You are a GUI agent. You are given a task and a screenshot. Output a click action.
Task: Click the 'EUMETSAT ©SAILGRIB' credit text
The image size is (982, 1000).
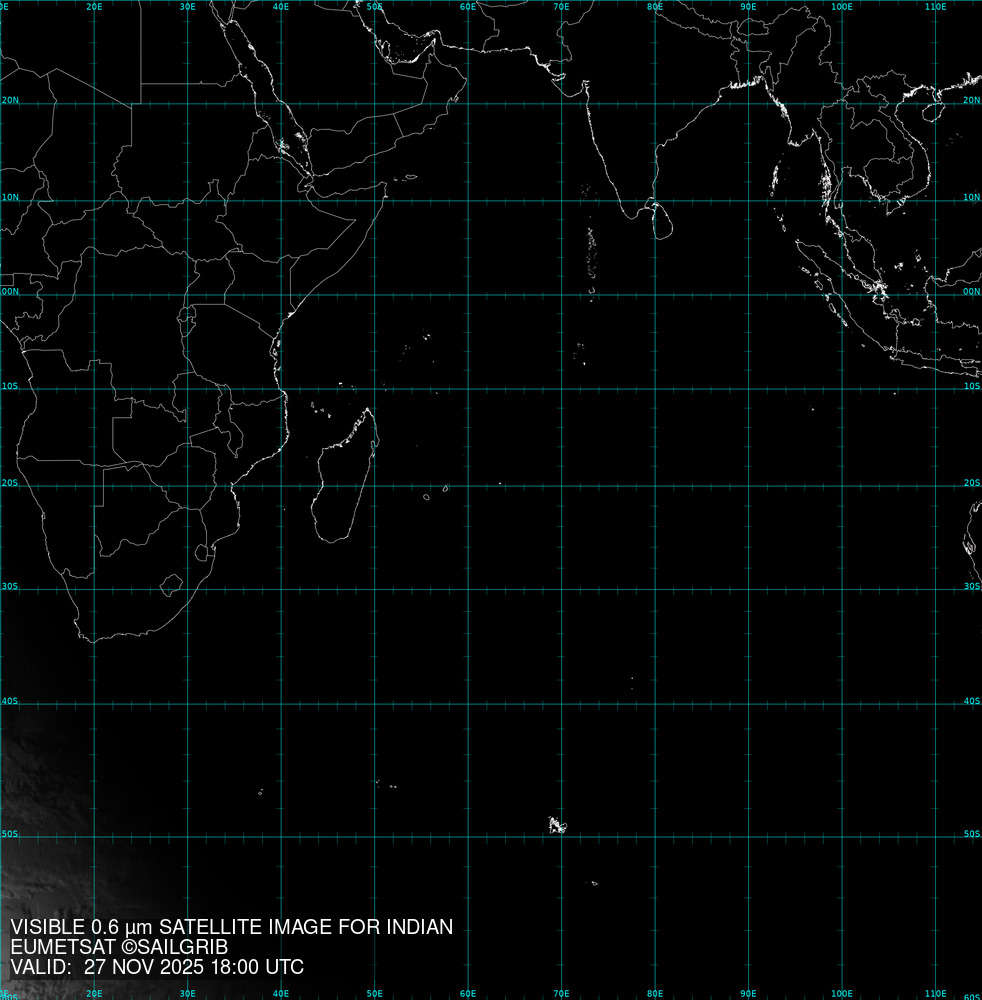(x=119, y=947)
